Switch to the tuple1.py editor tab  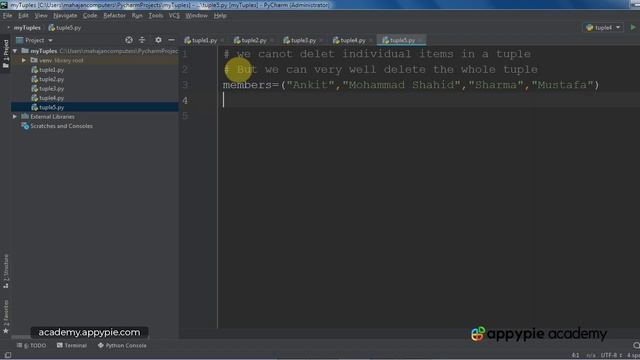pyautogui.click(x=201, y=40)
